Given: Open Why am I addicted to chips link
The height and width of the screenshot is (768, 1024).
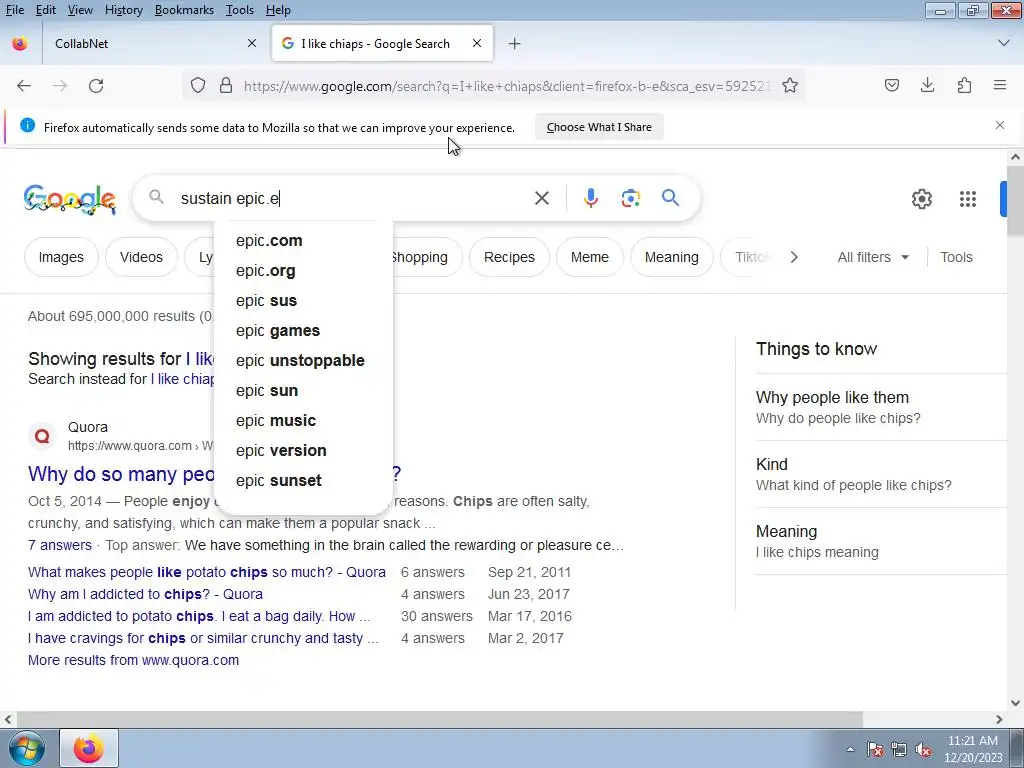Looking at the screenshot, I should [145, 594].
